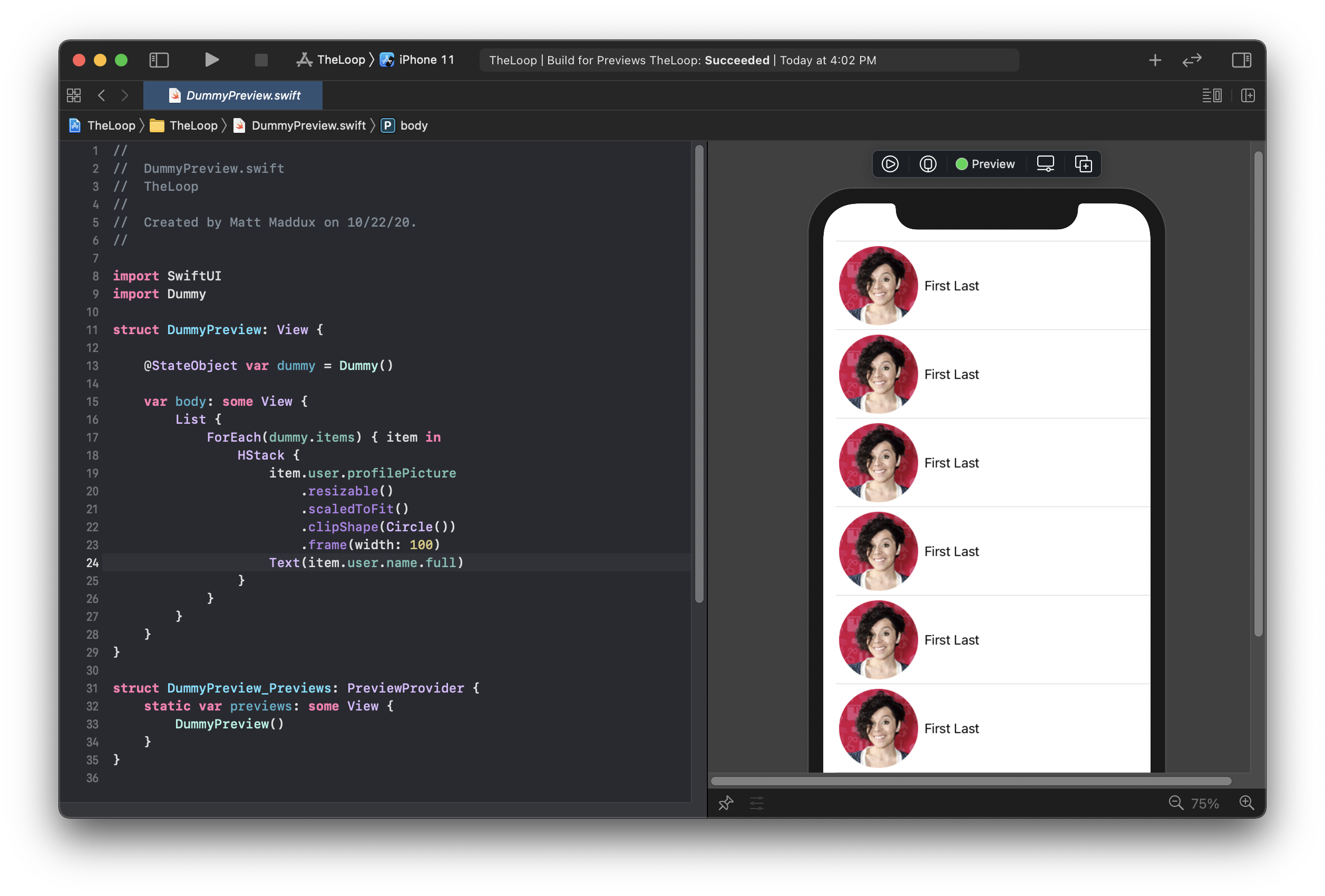Click the preview on device icon
This screenshot has width=1325, height=896.
click(x=928, y=164)
